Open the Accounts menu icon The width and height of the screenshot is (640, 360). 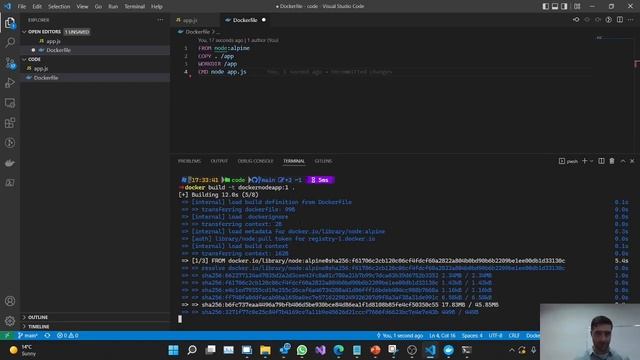click(10, 301)
